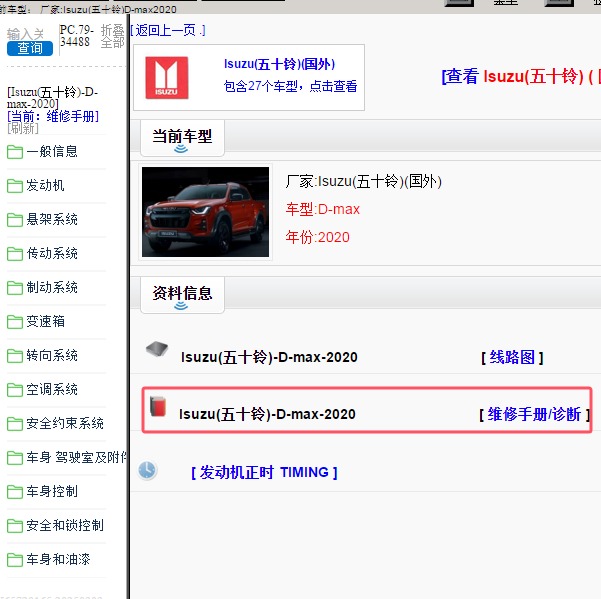The height and width of the screenshot is (599, 601).
Task: Click folder icon beside 空调系统
Action: (x=15, y=390)
